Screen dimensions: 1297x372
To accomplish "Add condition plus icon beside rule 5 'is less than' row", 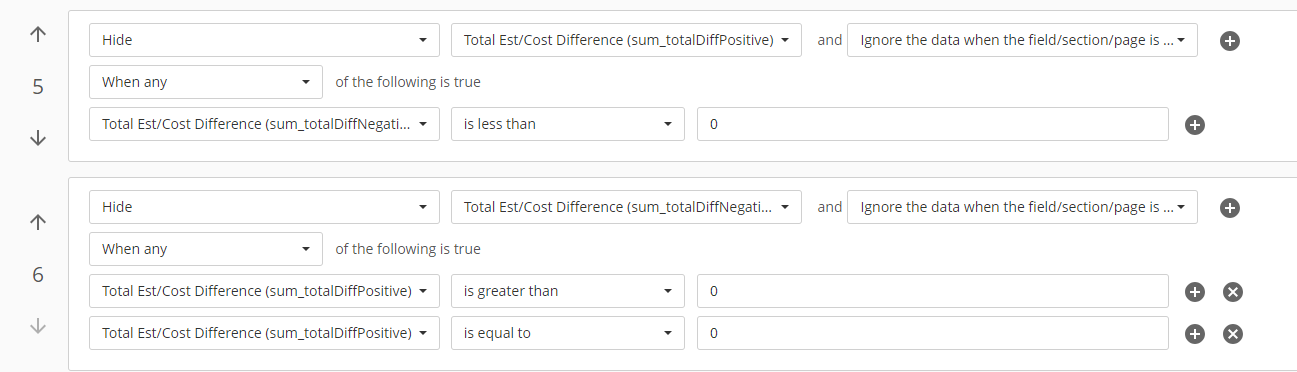I will pyautogui.click(x=1194, y=125).
